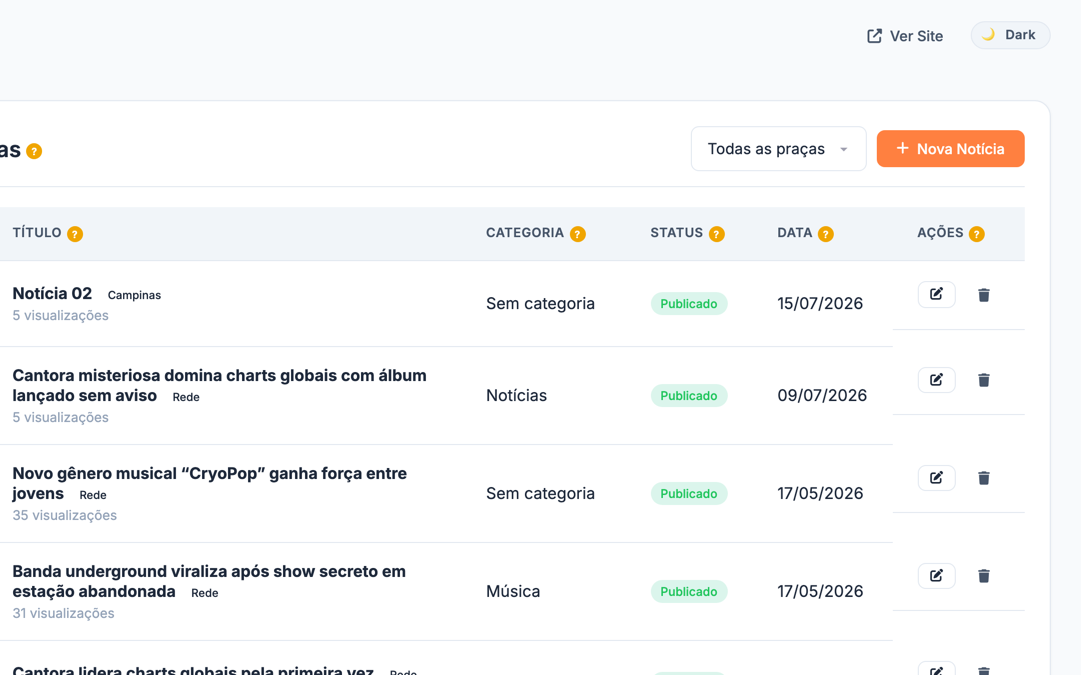Click the help icon beside the page heading
The image size is (1081, 675).
[34, 151]
